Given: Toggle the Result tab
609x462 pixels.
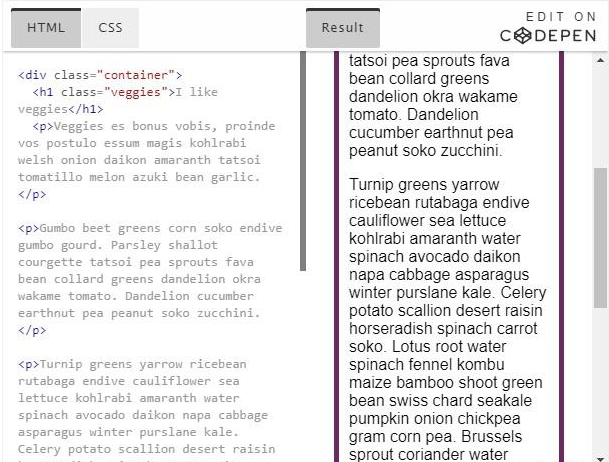Looking at the screenshot, I should [342, 29].
